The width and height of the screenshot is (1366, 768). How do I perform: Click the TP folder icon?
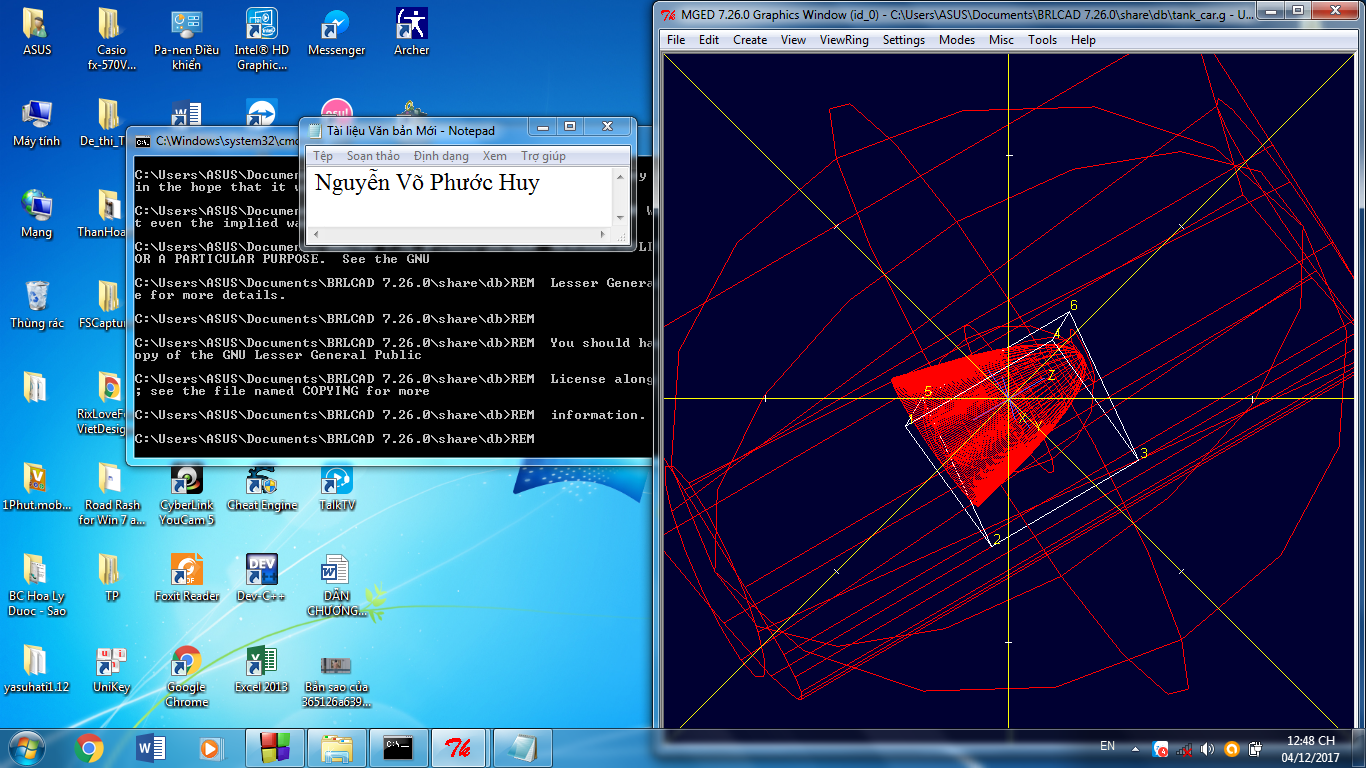tap(112, 578)
